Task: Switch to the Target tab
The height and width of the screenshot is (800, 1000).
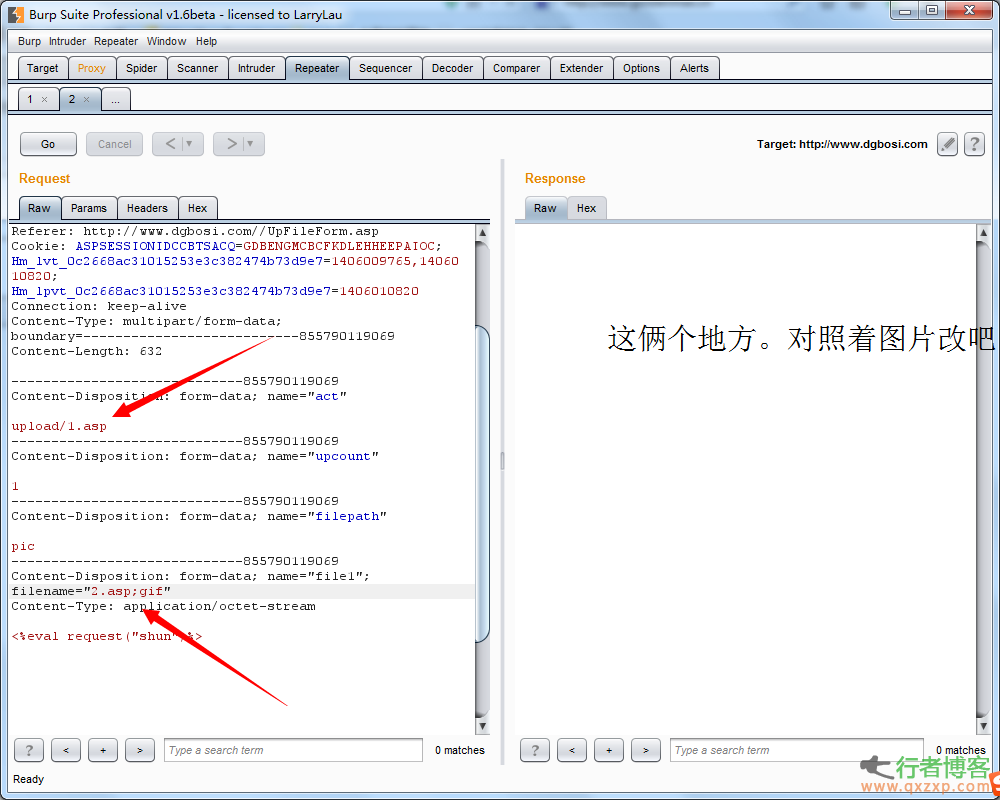Action: pos(42,68)
